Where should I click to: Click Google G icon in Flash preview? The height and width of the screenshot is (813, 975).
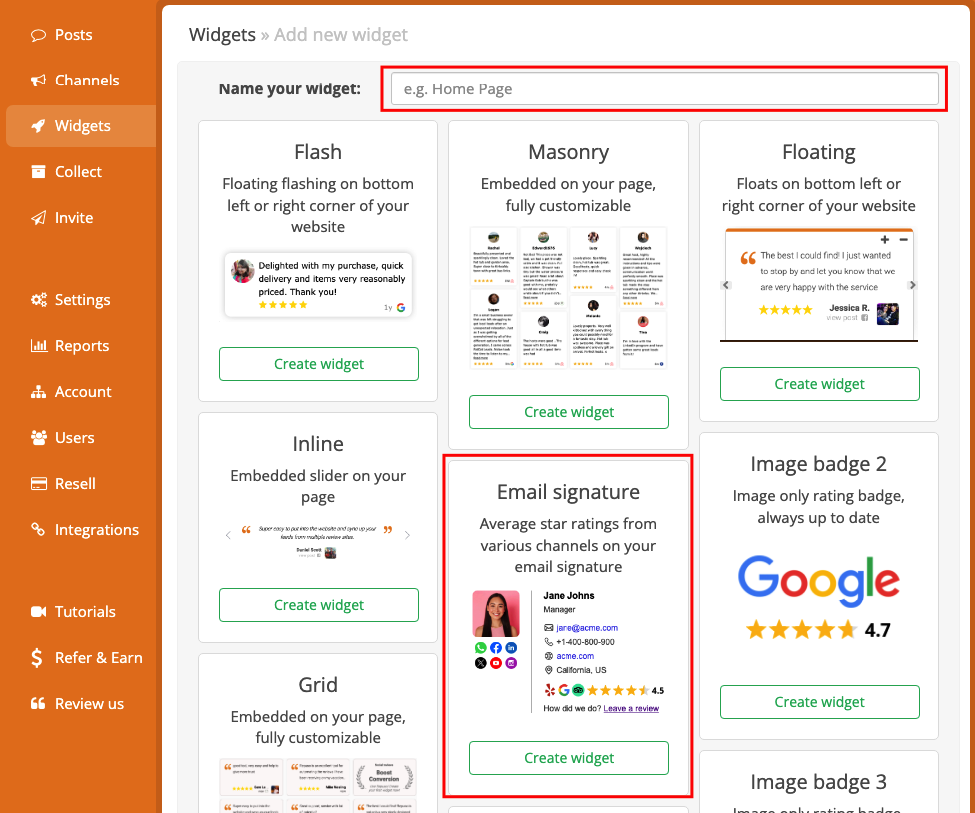click(401, 307)
